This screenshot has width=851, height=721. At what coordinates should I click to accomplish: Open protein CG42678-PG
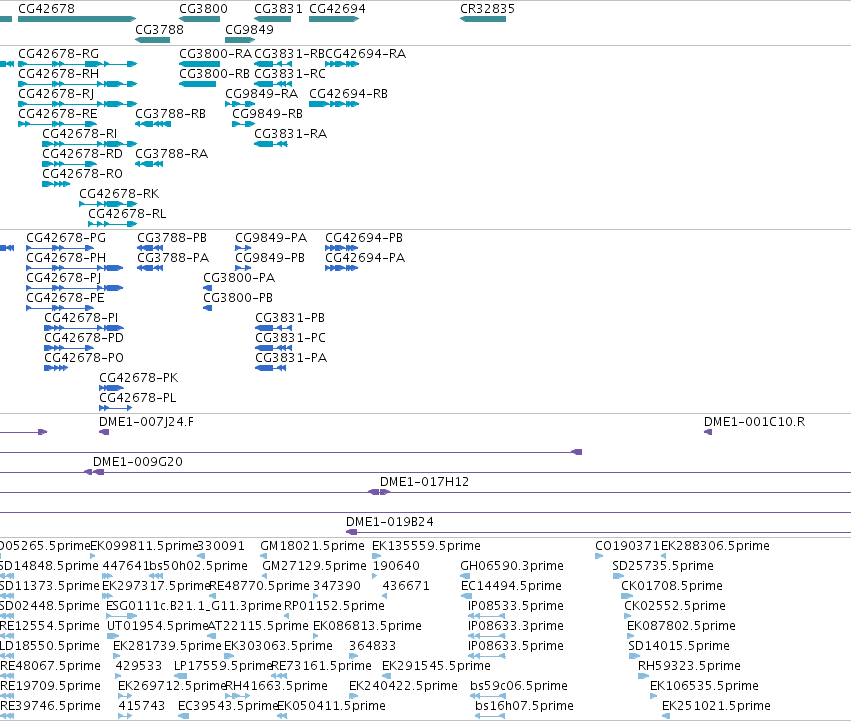pyautogui.click(x=66, y=238)
